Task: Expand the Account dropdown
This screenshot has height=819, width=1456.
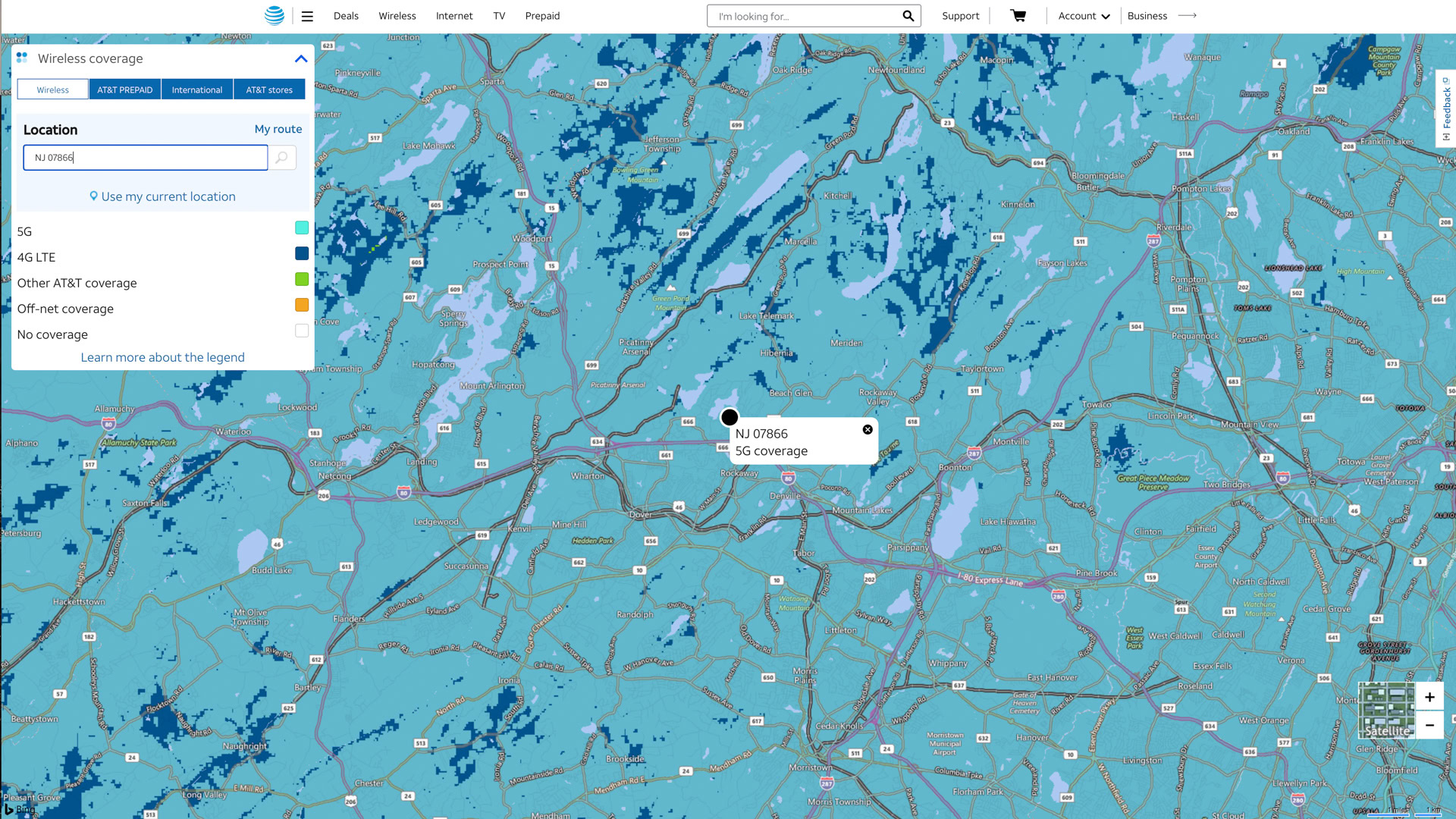Action: pos(1084,16)
